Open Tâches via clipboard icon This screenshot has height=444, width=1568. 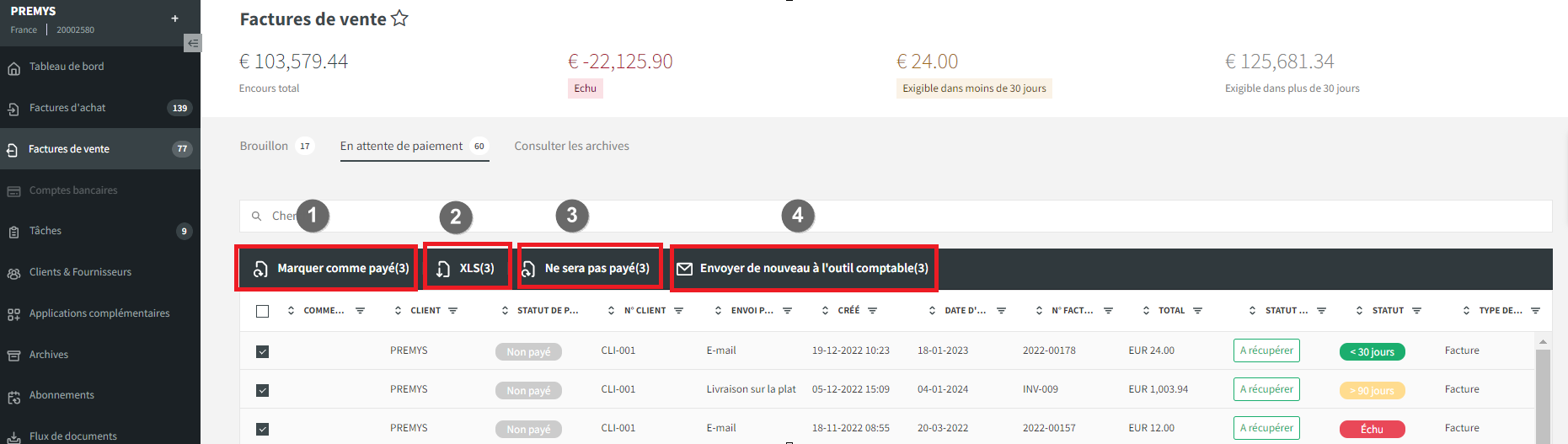coord(14,232)
